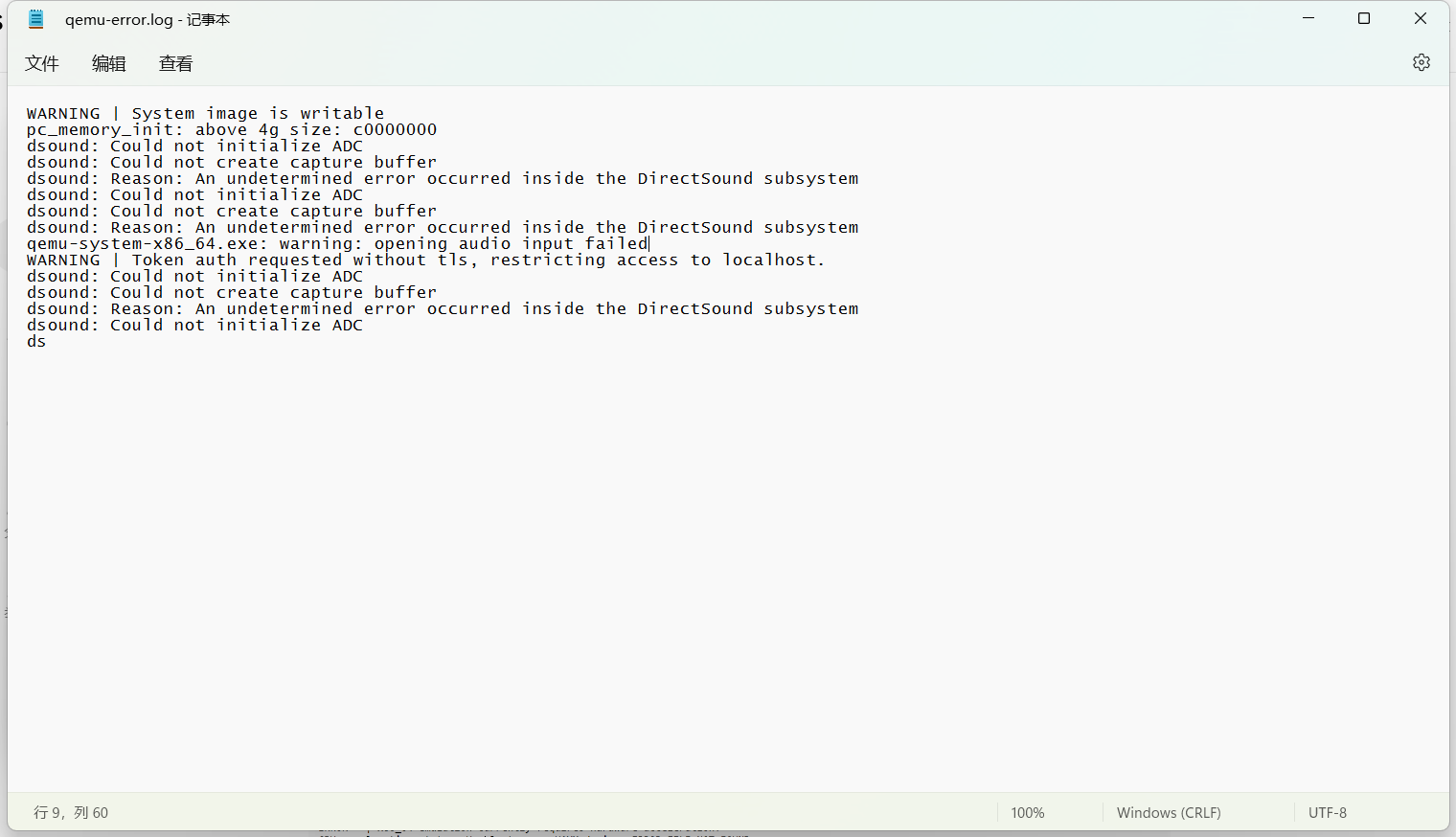Minimize the Notepad window

coord(1308,18)
